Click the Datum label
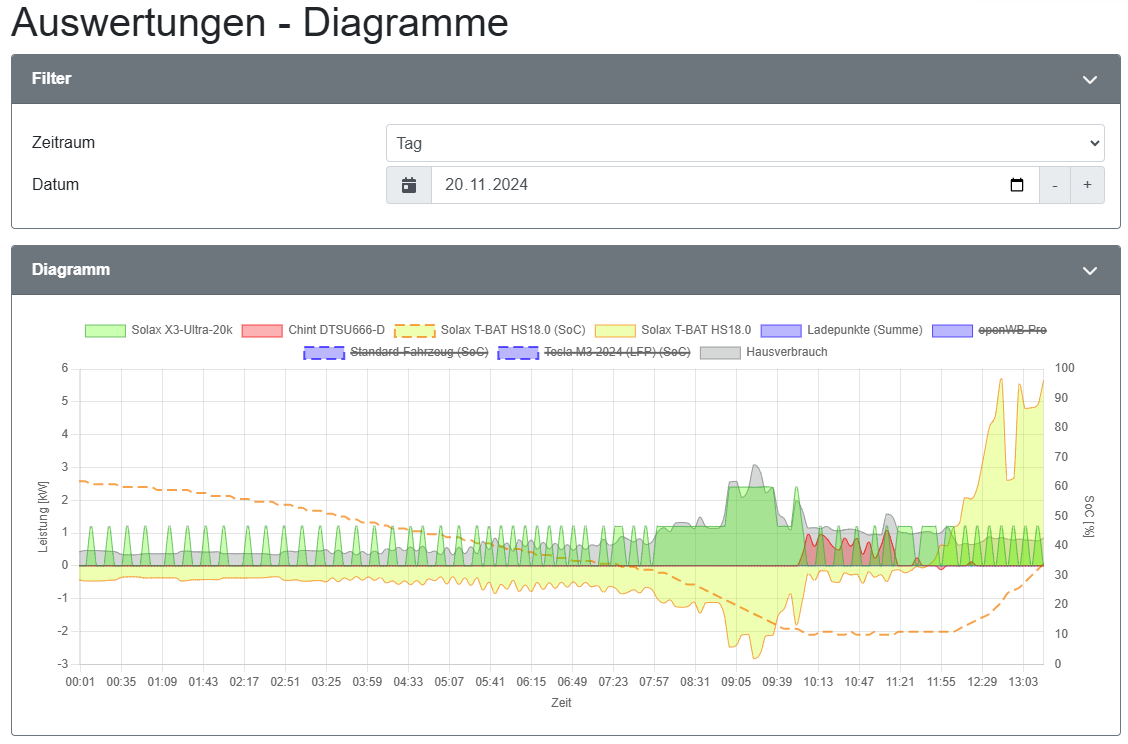The width and height of the screenshot is (1128, 744). click(55, 184)
